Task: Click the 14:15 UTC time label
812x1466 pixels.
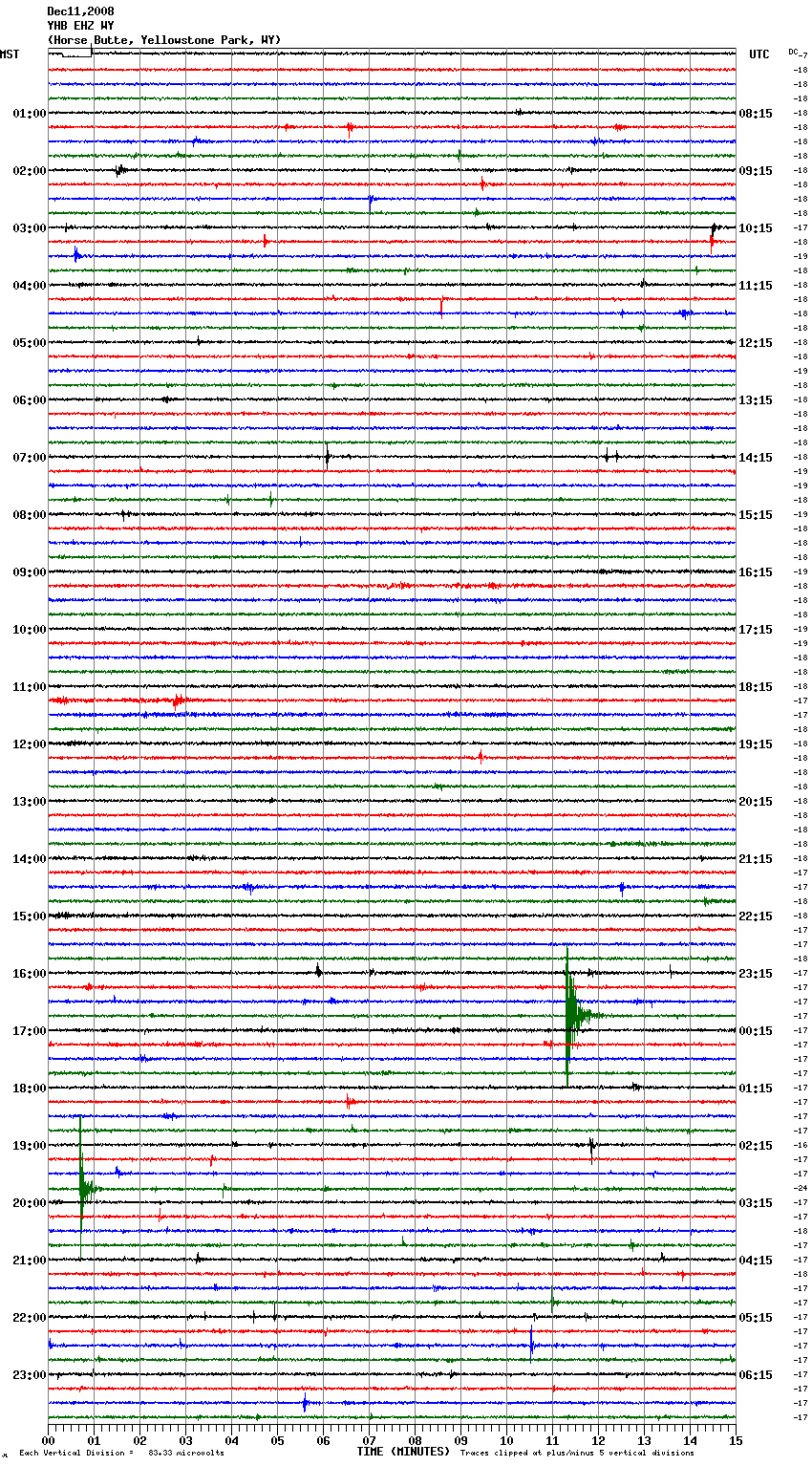Action: (756, 458)
